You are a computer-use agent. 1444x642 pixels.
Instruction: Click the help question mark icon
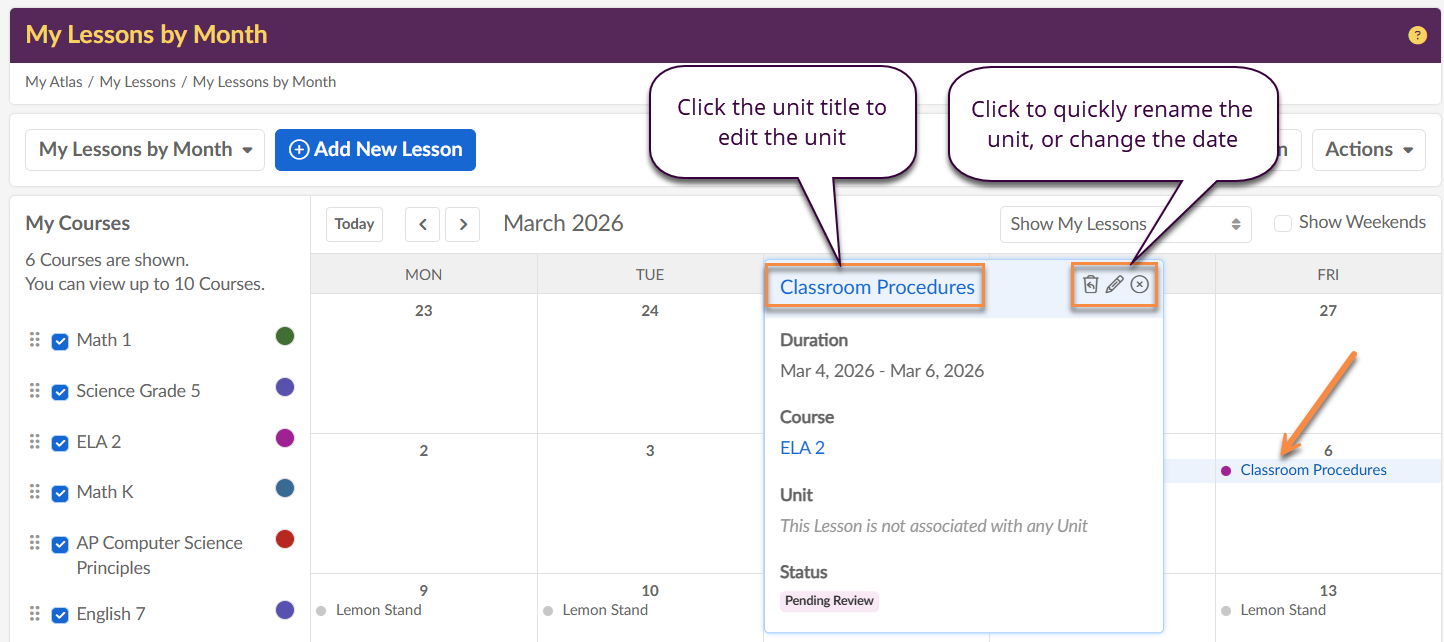pyautogui.click(x=1417, y=35)
